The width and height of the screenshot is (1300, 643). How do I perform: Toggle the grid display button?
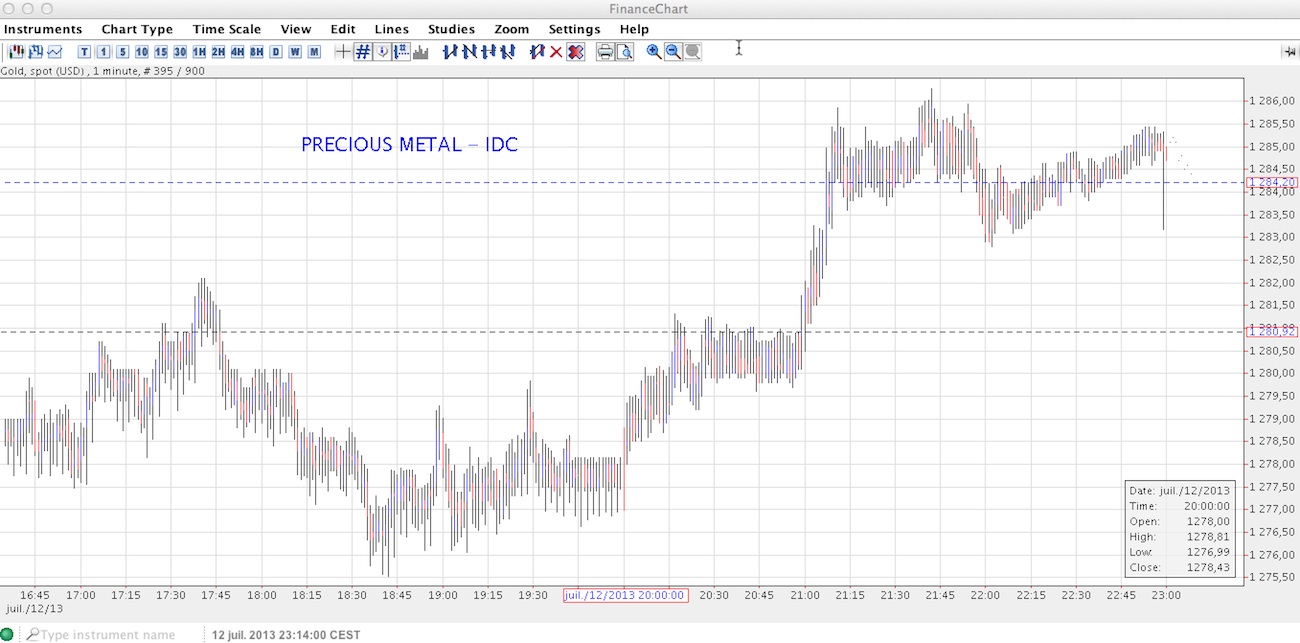(x=363, y=52)
